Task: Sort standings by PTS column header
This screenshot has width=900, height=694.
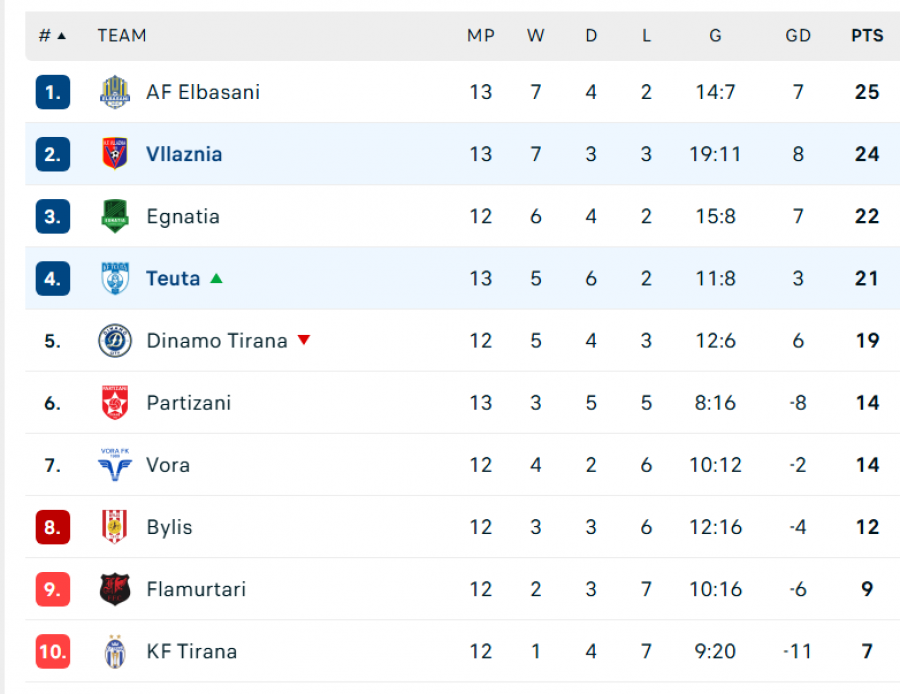Action: pos(867,36)
